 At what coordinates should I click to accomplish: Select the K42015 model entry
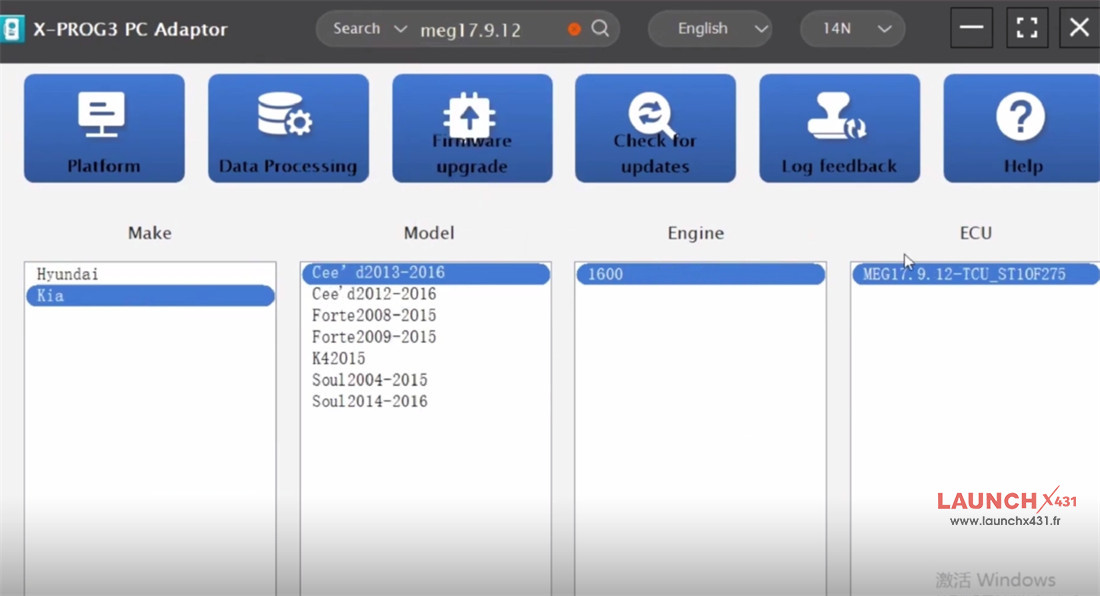[x=339, y=358]
